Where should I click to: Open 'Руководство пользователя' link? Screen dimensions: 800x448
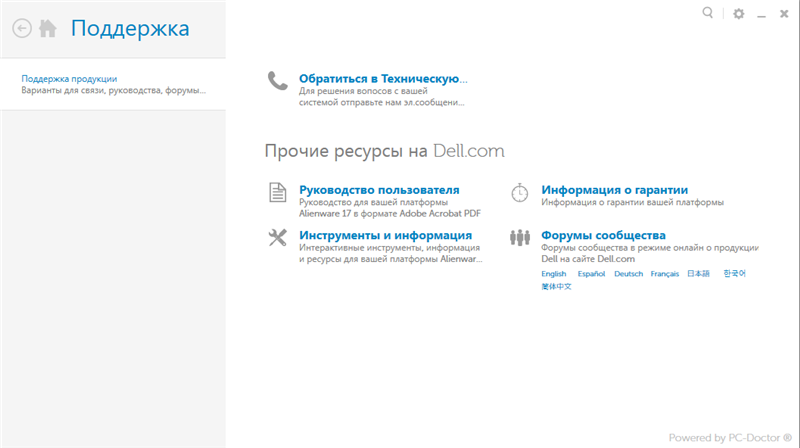pos(379,190)
